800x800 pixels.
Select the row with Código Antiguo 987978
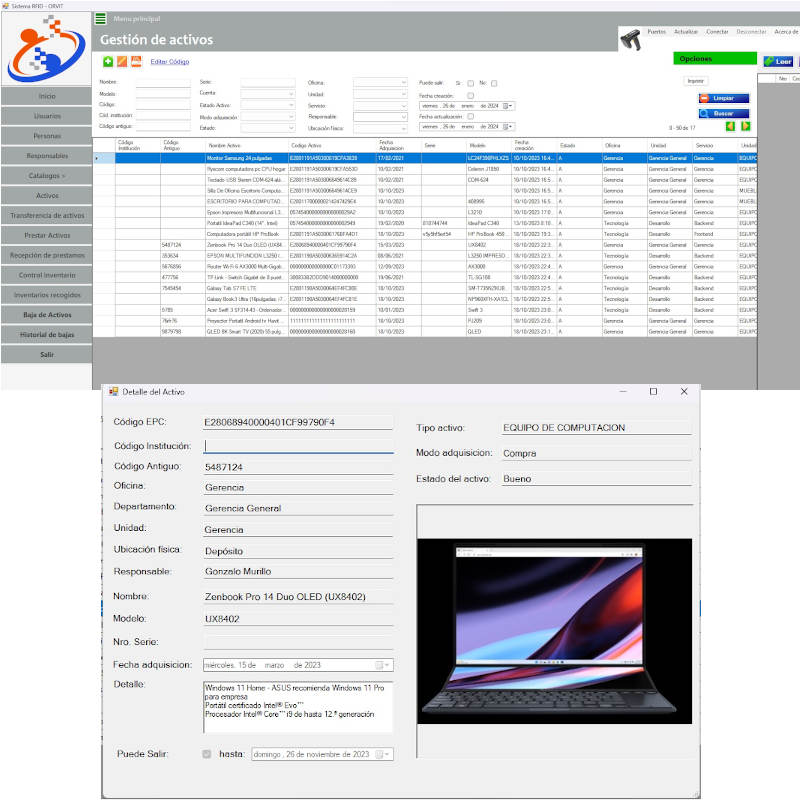click(x=425, y=332)
